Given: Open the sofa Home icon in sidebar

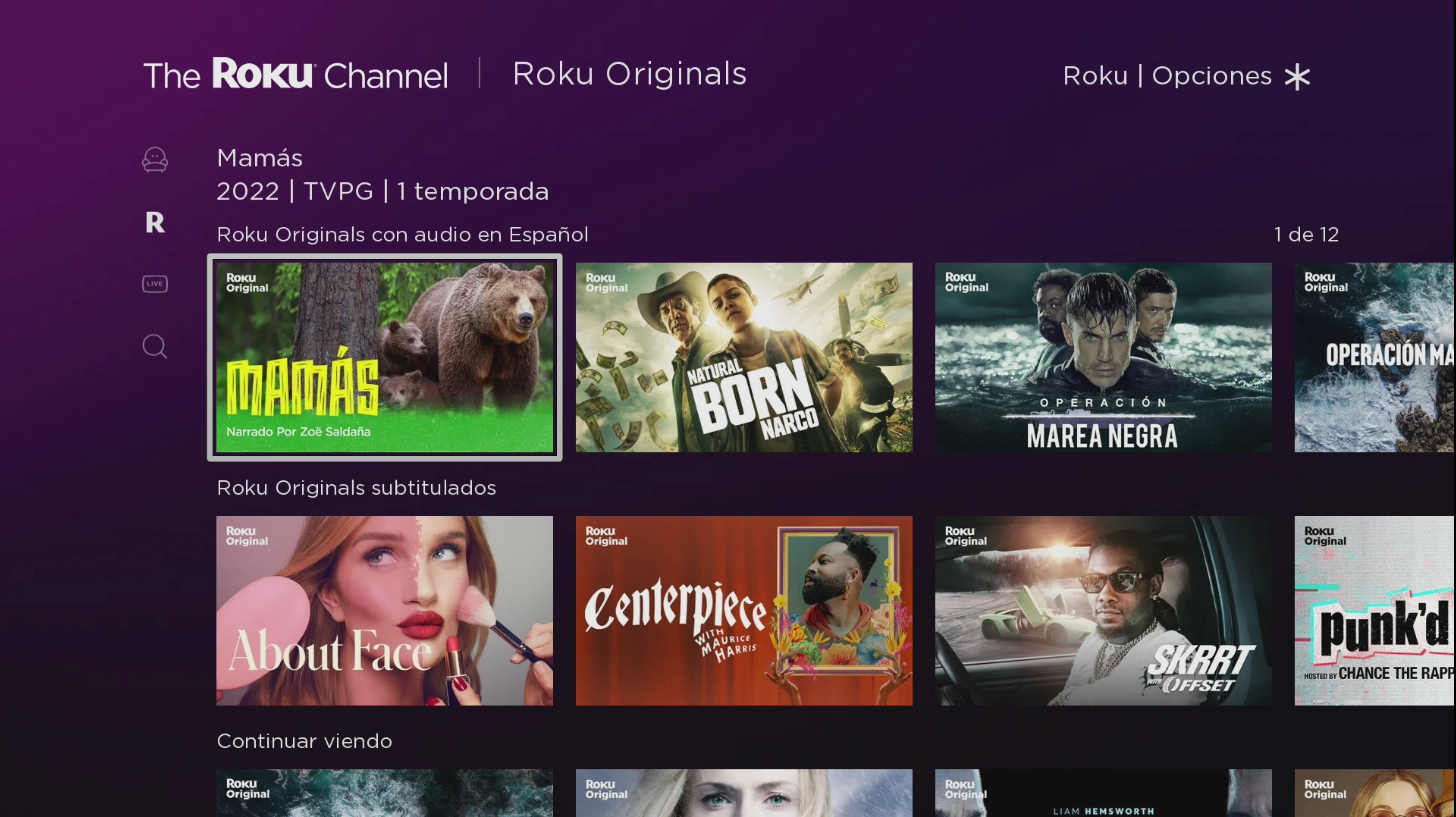Looking at the screenshot, I should 155,160.
